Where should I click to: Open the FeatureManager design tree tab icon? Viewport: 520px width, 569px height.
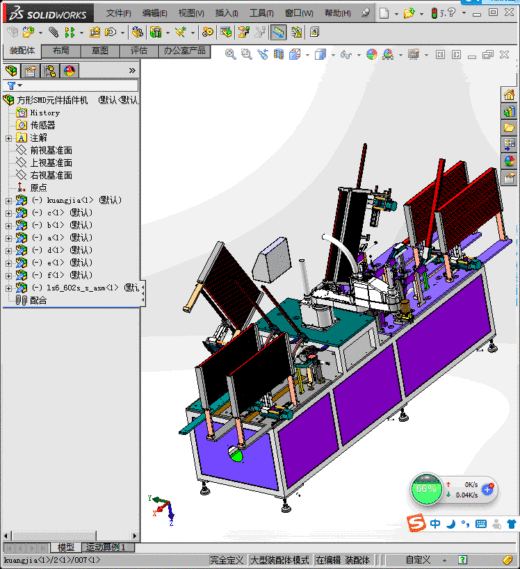(12, 71)
